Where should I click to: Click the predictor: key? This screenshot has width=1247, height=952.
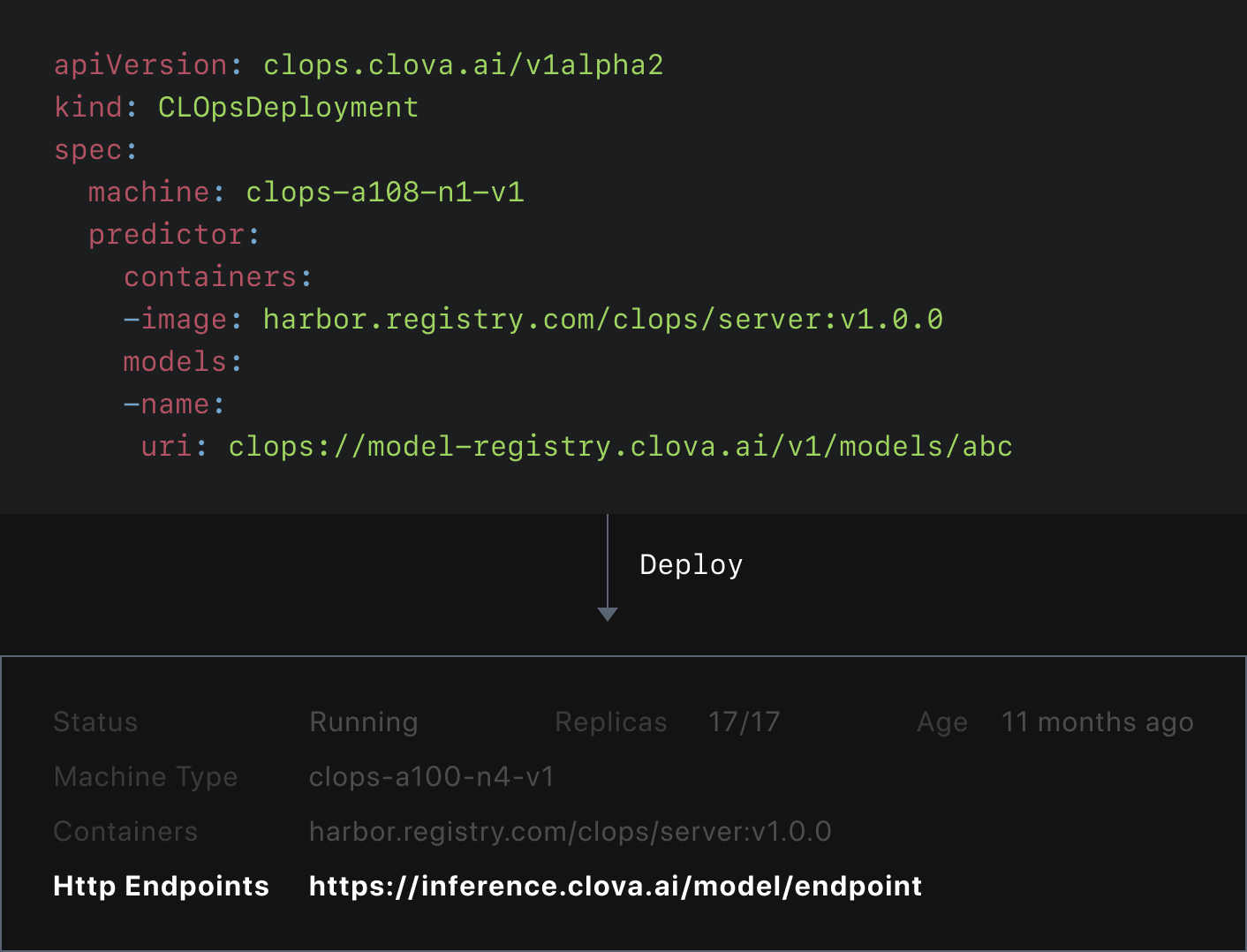(174, 235)
